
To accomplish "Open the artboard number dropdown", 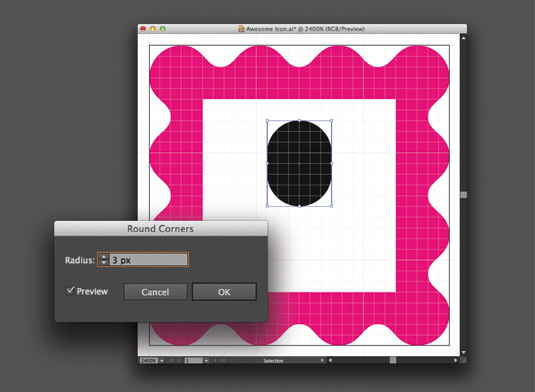I will [x=206, y=361].
